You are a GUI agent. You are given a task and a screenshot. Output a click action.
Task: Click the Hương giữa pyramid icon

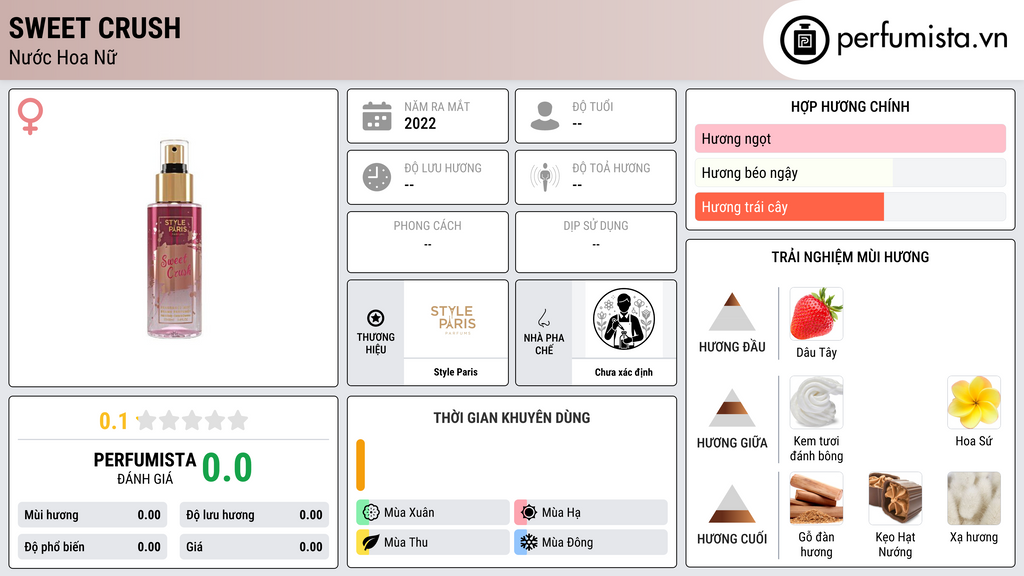(x=732, y=408)
